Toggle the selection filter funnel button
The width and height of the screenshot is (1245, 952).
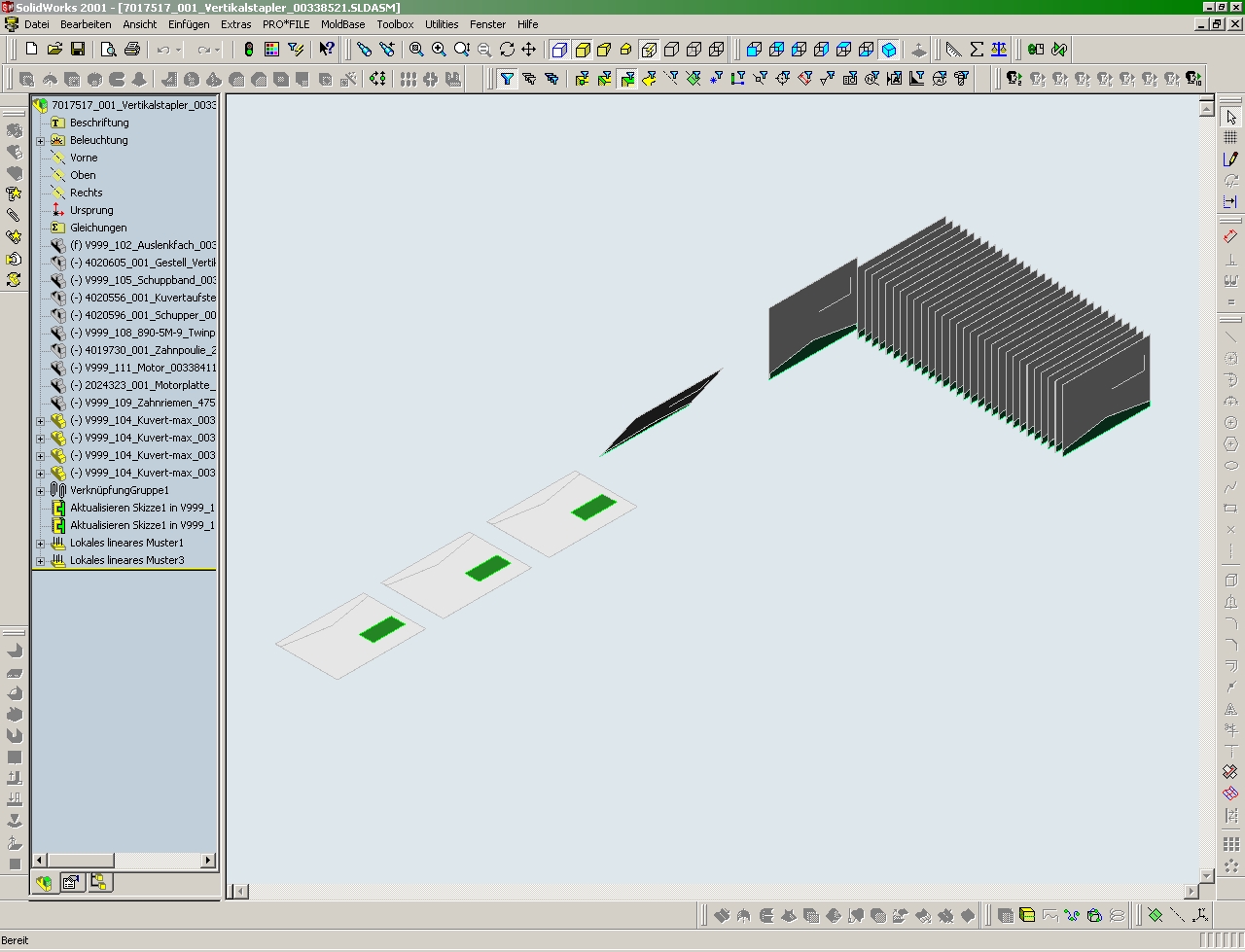point(507,79)
